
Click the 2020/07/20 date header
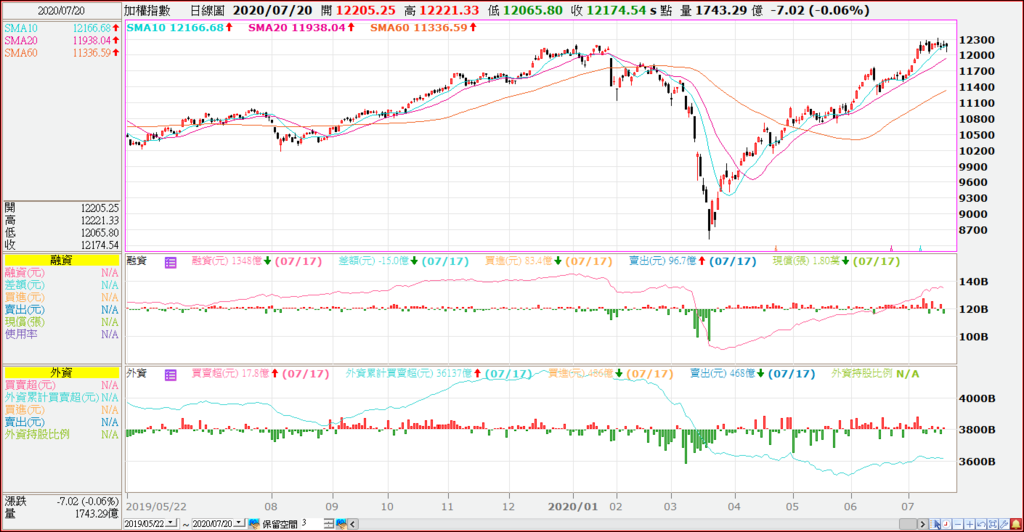(61, 11)
